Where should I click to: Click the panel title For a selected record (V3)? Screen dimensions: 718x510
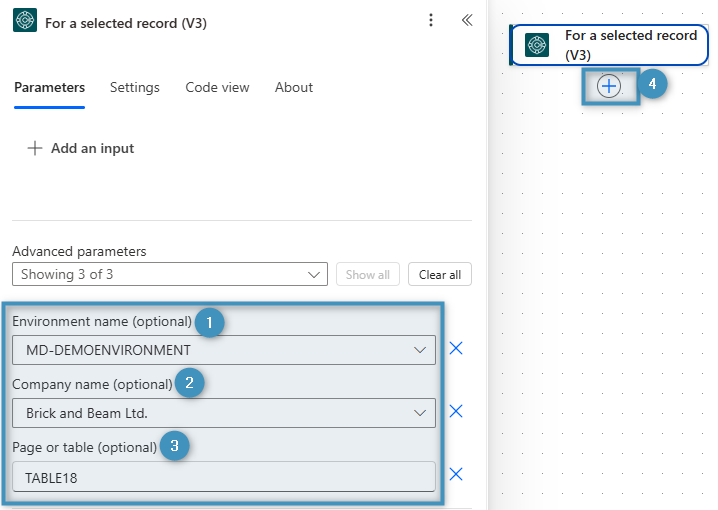pos(126,23)
